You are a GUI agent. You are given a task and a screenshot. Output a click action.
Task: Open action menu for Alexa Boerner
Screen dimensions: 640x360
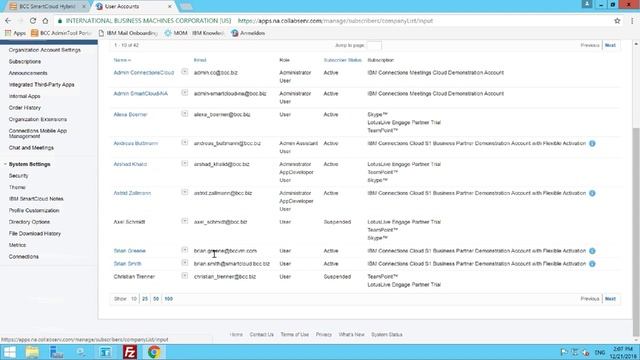coord(184,114)
